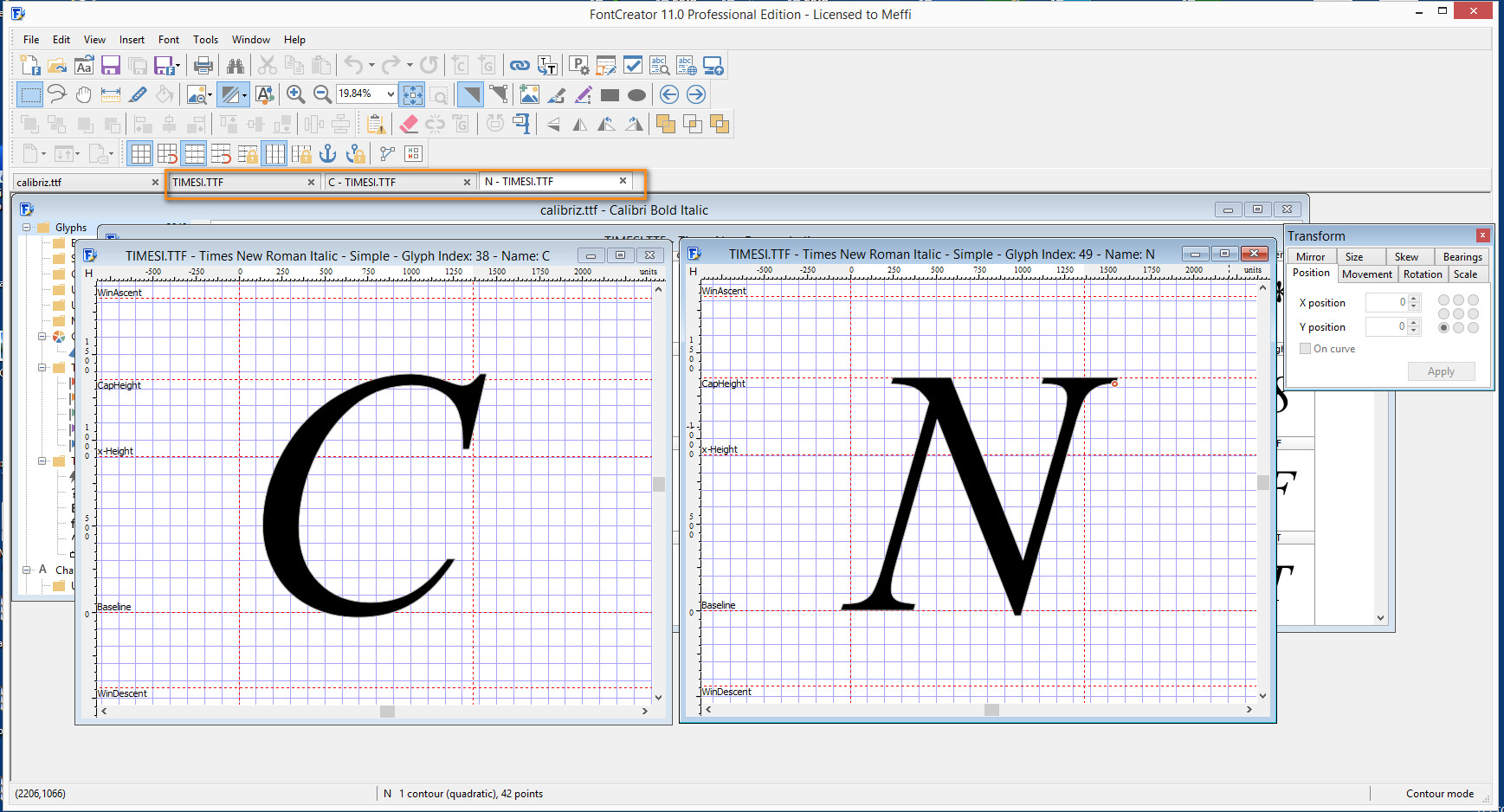Decrease Y position with spinner down arrow
The width and height of the screenshot is (1504, 812).
tap(1414, 331)
